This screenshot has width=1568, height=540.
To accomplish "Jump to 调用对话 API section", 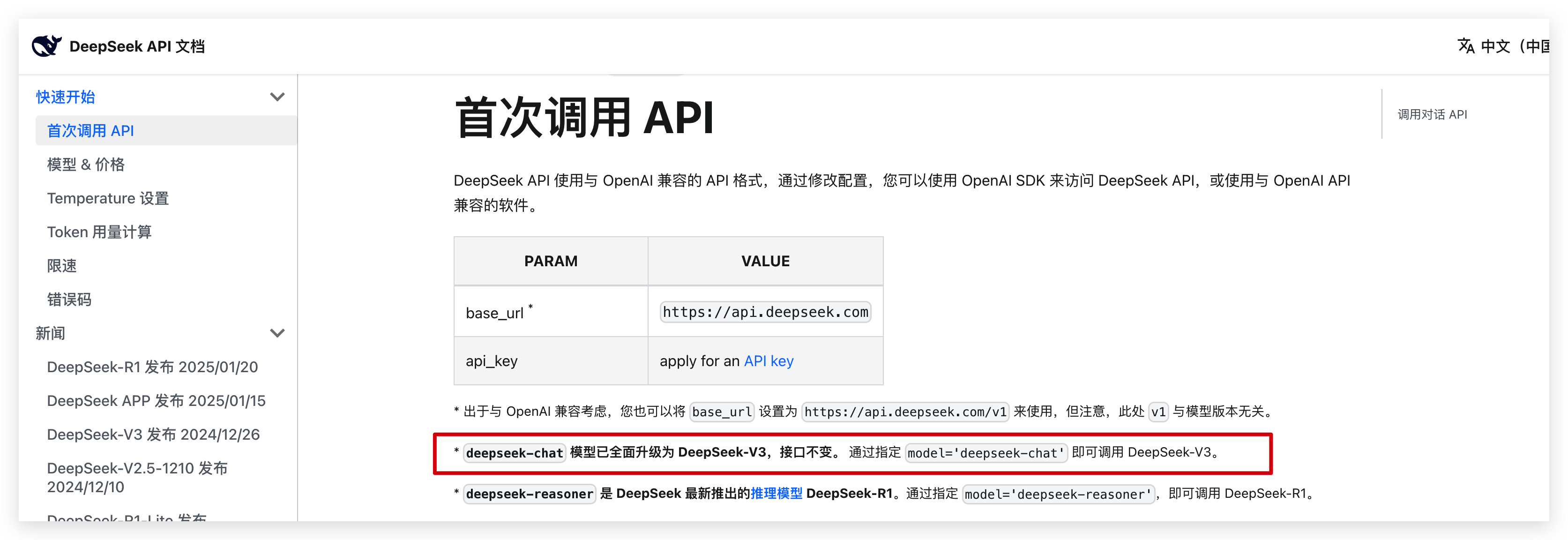I will [x=1432, y=114].
